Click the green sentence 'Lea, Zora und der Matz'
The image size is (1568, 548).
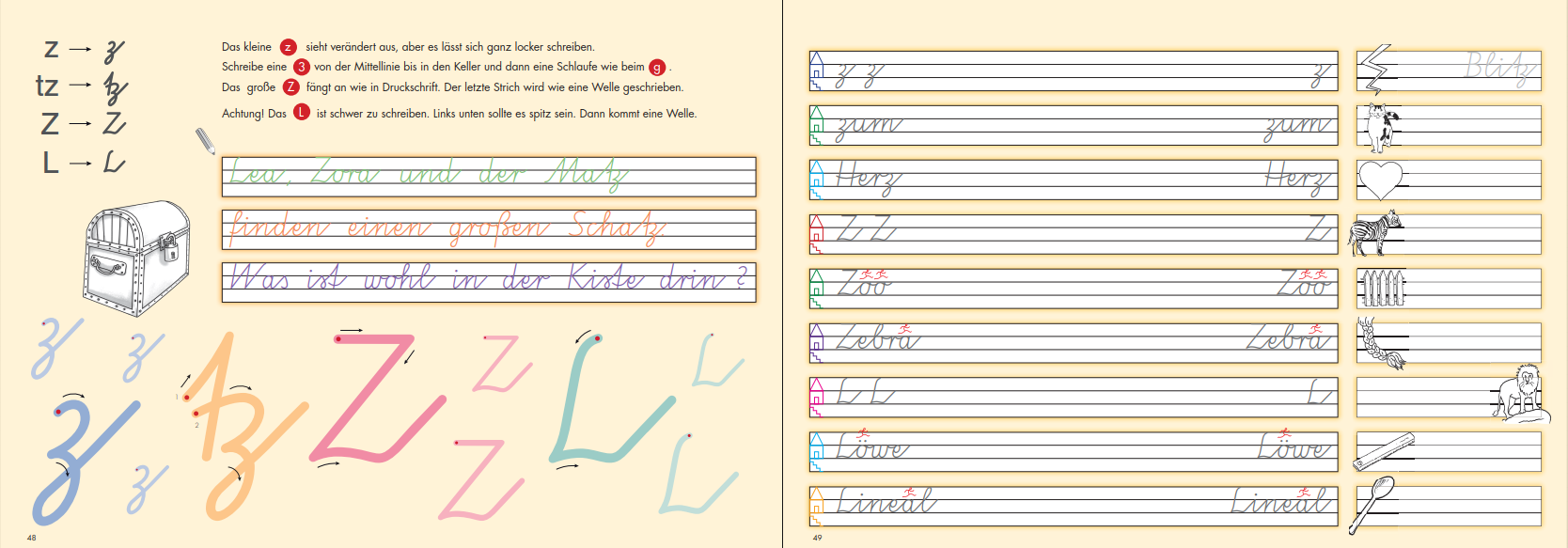pyautogui.click(x=428, y=175)
